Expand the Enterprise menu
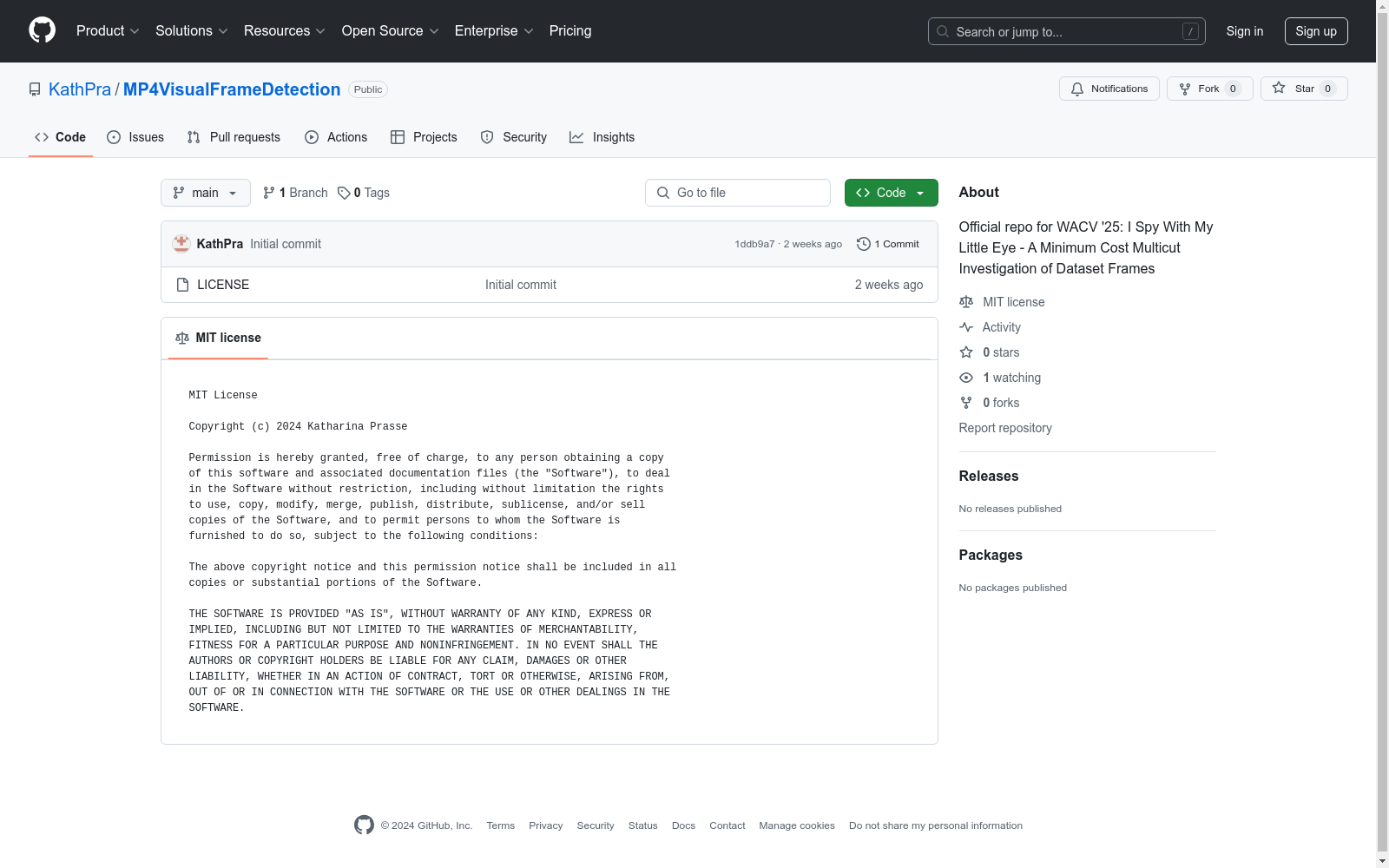The image size is (1389, 868). click(494, 30)
